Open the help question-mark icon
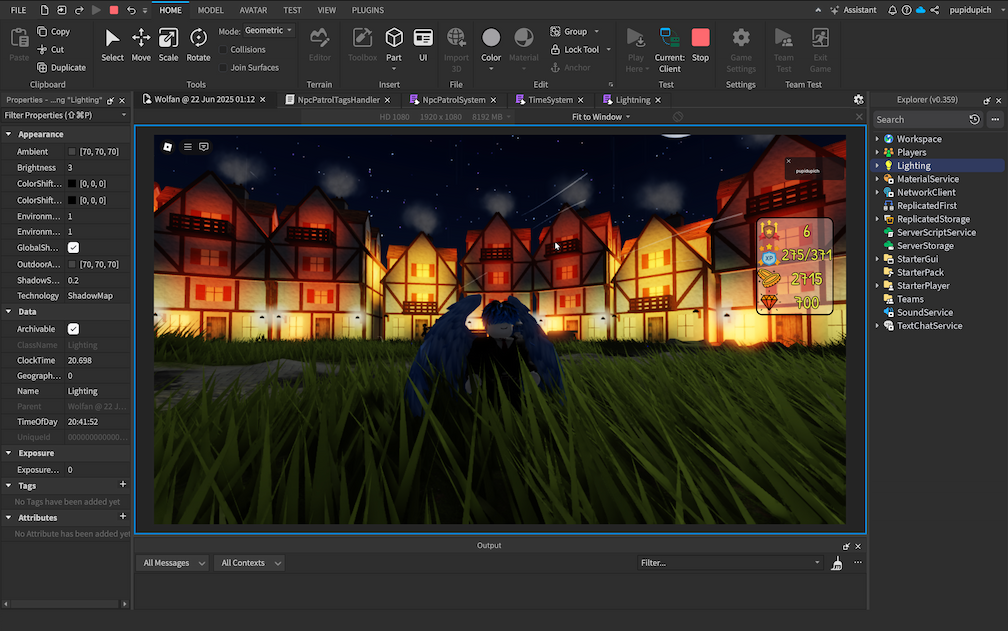This screenshot has height=631, width=1008. pos(906,10)
